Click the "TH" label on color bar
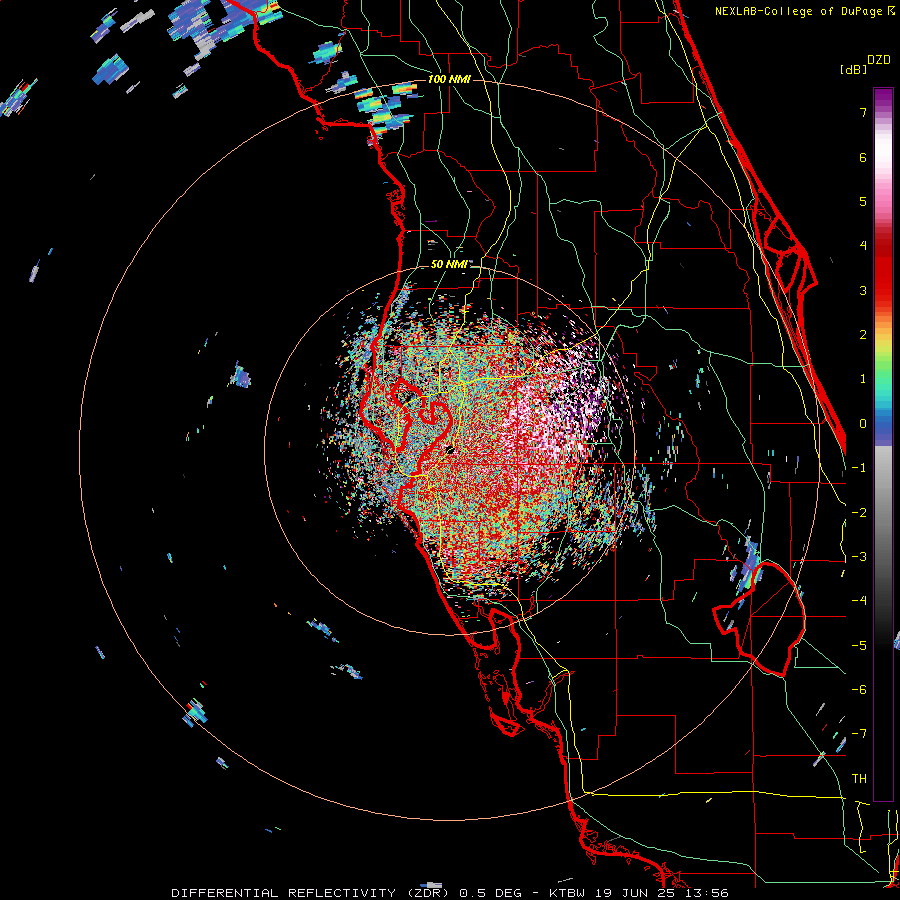 pos(859,779)
